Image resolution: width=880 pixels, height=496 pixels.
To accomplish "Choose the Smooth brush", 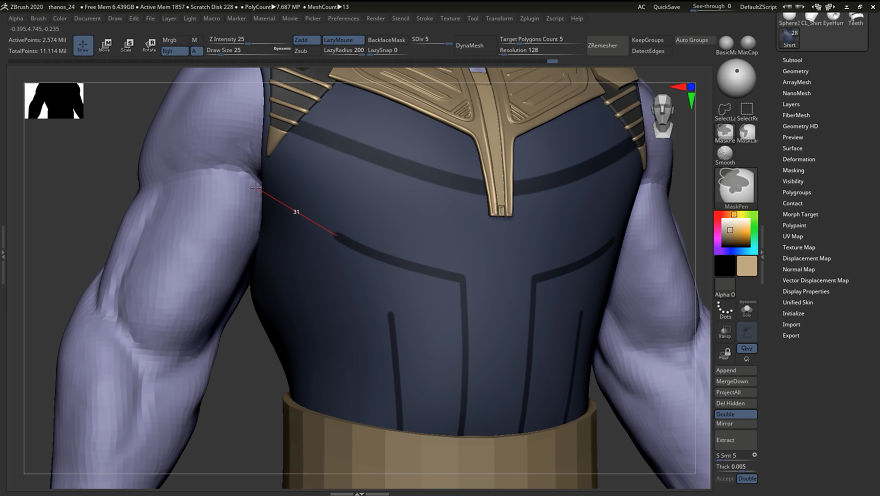I will pos(725,155).
